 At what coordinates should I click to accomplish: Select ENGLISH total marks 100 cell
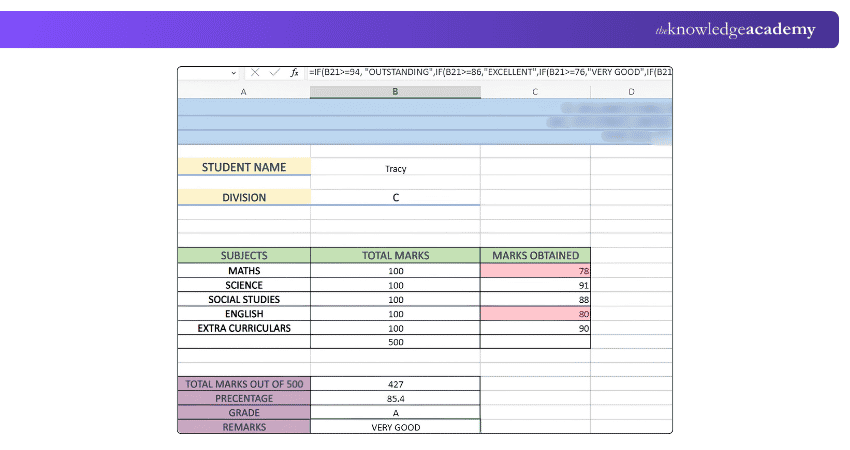(x=396, y=313)
